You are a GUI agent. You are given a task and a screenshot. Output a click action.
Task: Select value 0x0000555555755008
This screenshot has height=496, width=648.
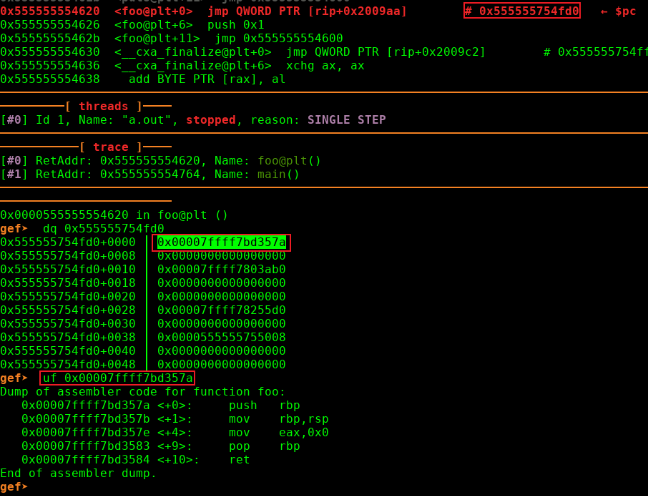click(x=222, y=337)
